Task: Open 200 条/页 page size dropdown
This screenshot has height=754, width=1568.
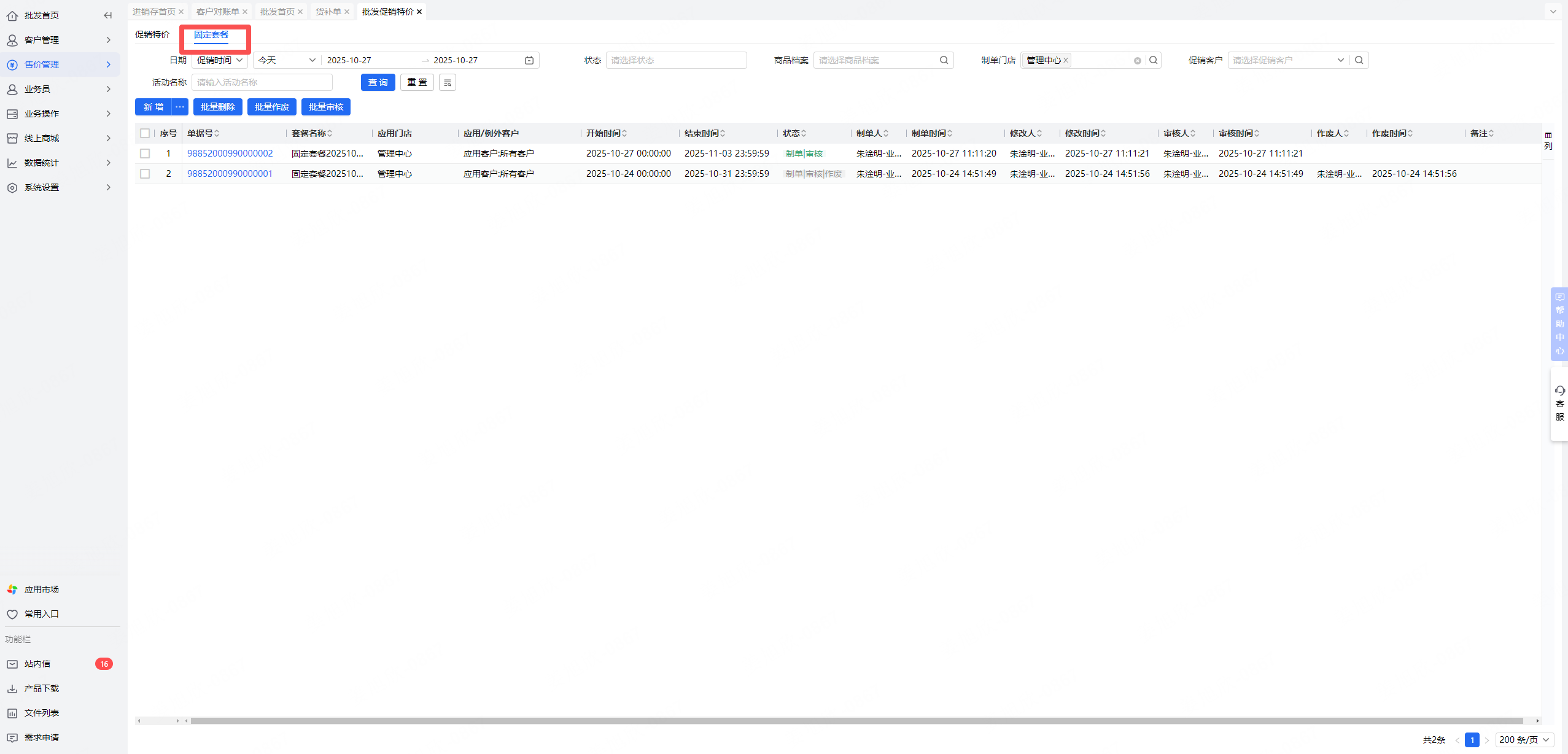Action: pyautogui.click(x=1524, y=740)
